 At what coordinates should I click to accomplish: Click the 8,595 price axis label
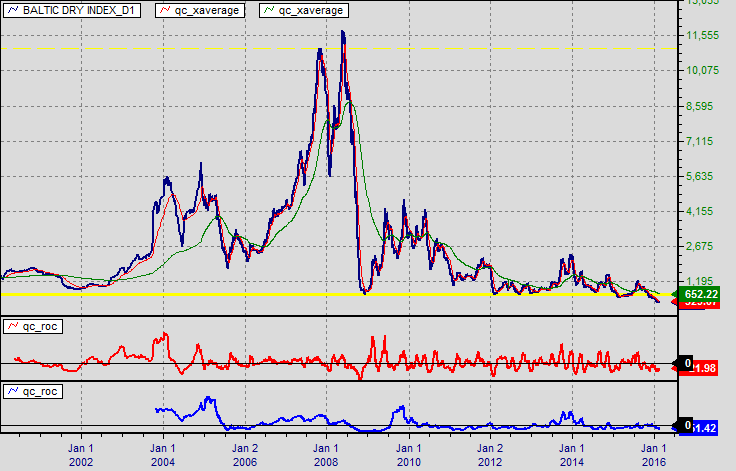point(700,106)
